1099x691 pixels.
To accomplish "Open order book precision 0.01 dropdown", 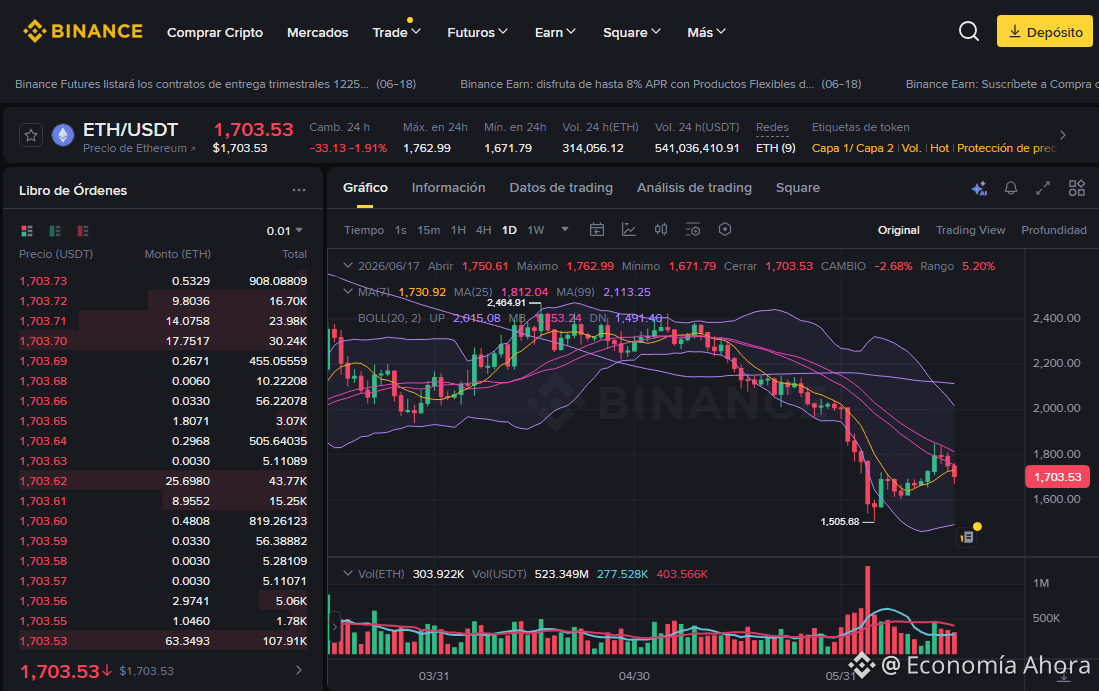I will click(x=285, y=231).
